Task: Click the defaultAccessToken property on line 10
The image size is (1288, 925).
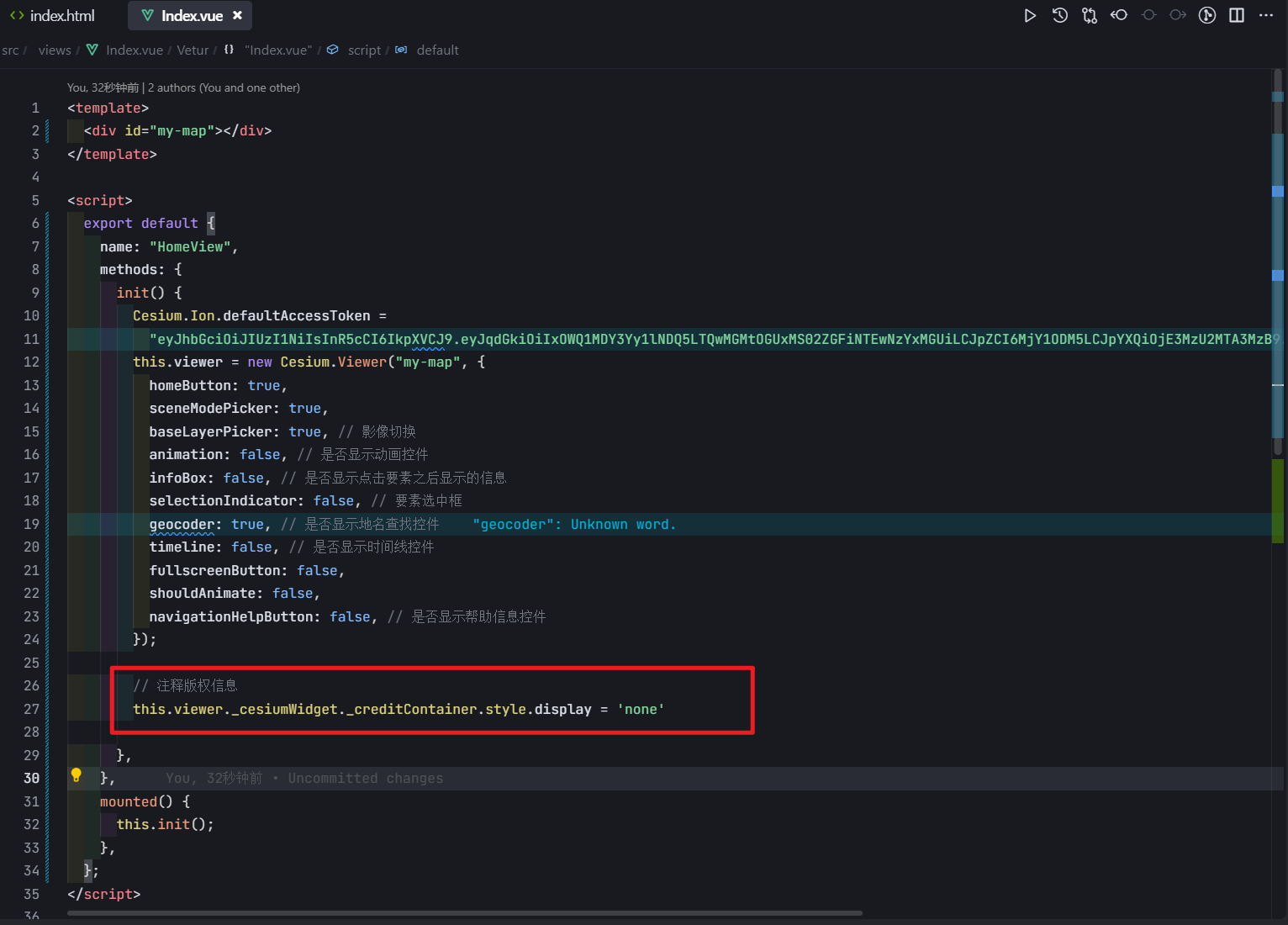Action: (297, 316)
